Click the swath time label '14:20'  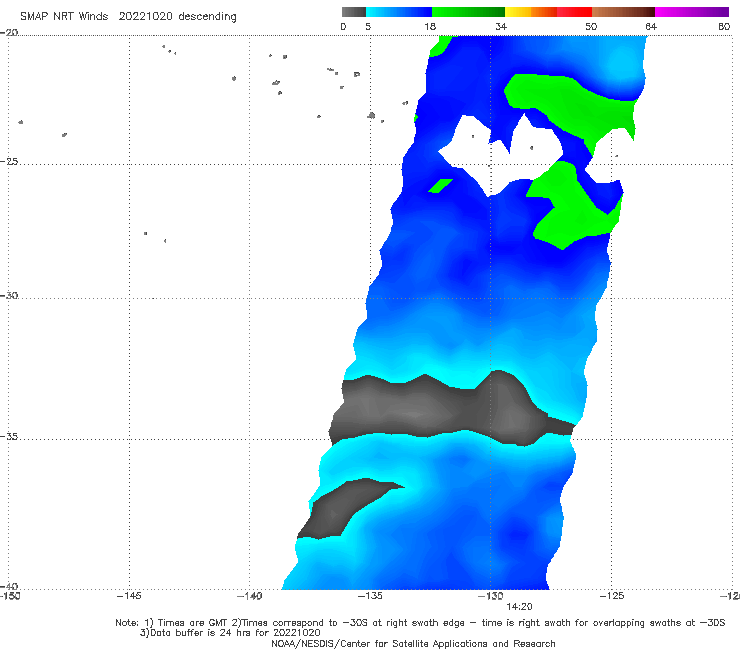click(x=519, y=607)
